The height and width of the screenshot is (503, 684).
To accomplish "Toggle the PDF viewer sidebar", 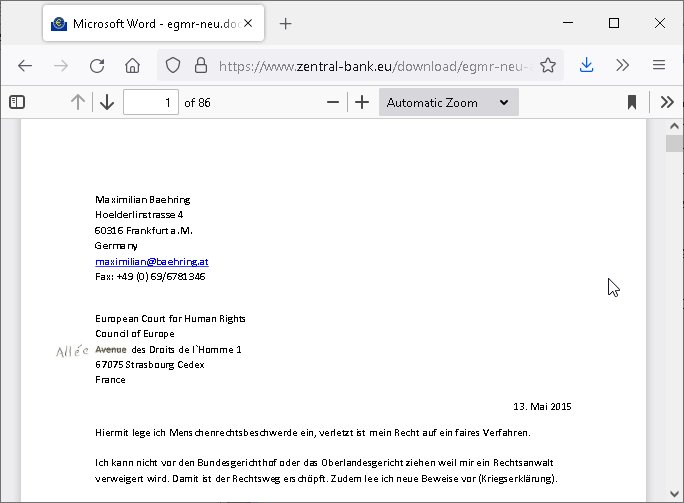I will (x=17, y=103).
